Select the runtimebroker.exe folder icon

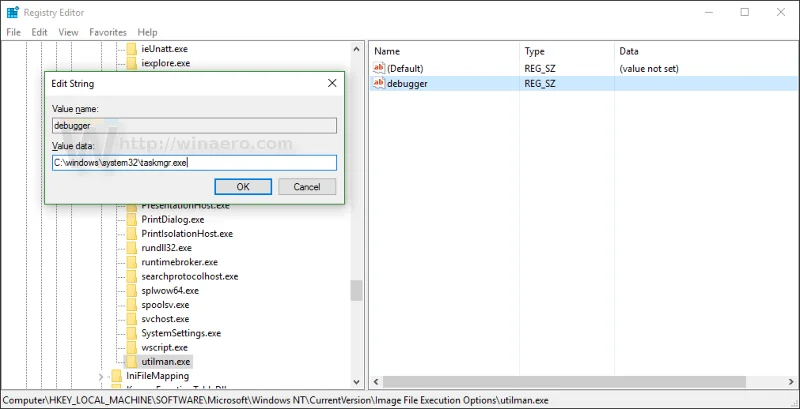coord(132,262)
